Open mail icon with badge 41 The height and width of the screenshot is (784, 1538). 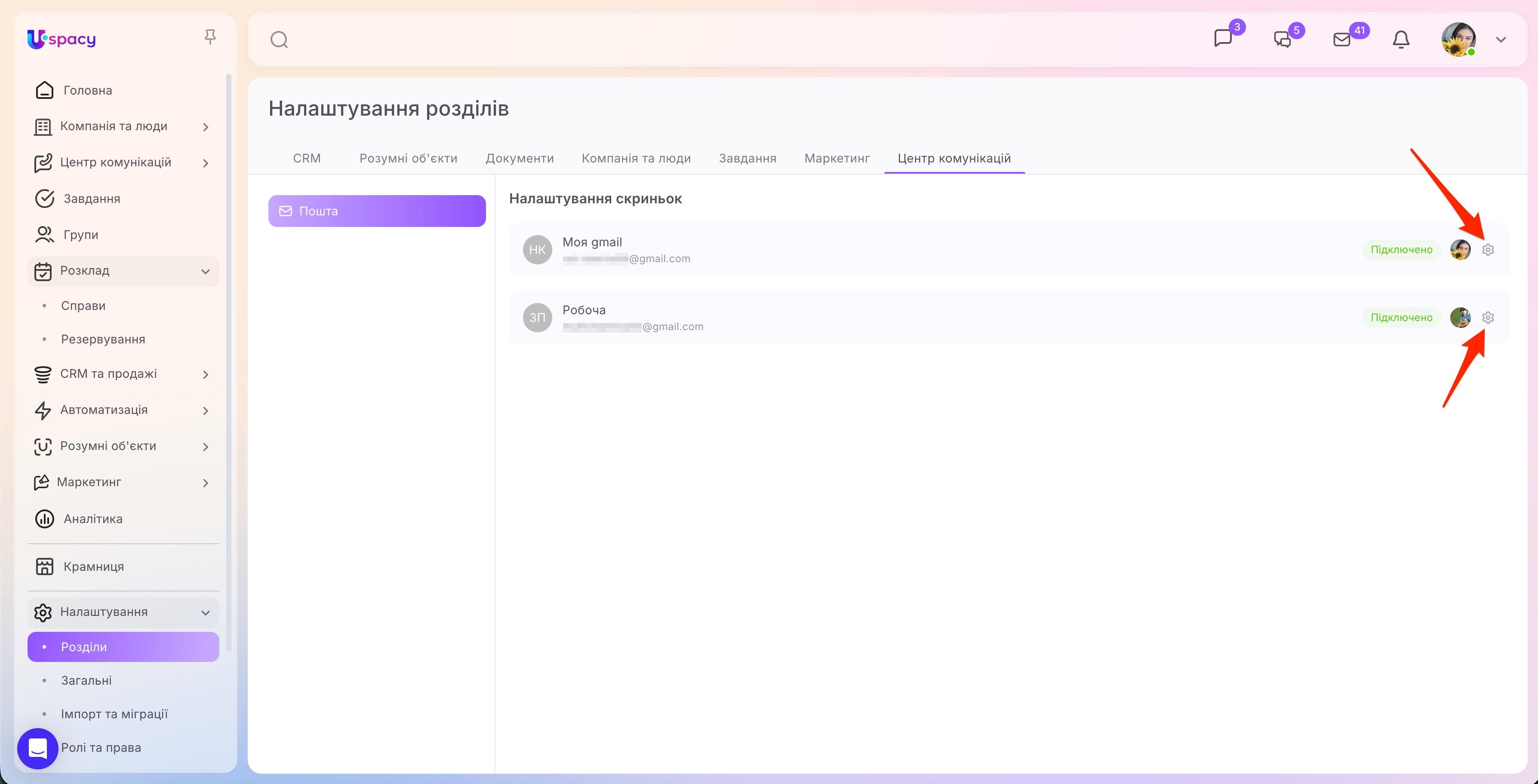tap(1341, 40)
